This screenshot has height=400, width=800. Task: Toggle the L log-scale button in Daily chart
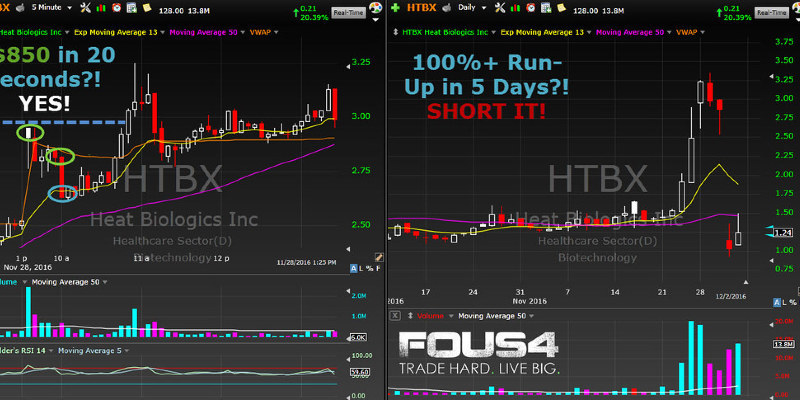pyautogui.click(x=784, y=303)
